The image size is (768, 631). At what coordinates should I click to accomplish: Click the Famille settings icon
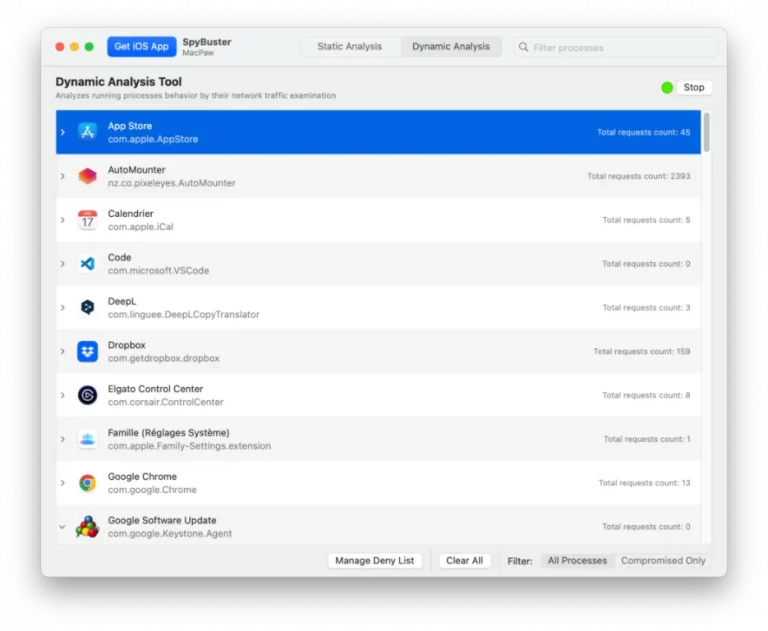(87, 439)
